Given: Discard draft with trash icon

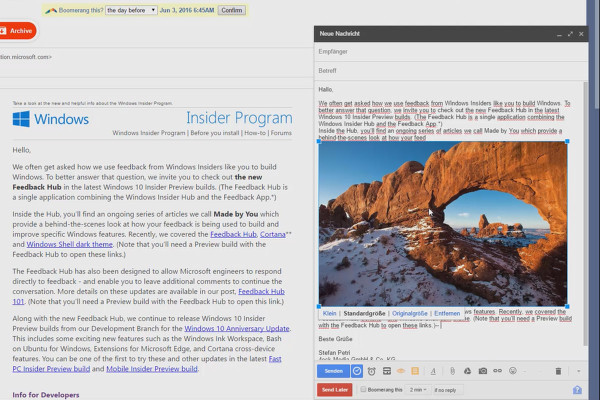Looking at the screenshot, I should tap(558, 371).
